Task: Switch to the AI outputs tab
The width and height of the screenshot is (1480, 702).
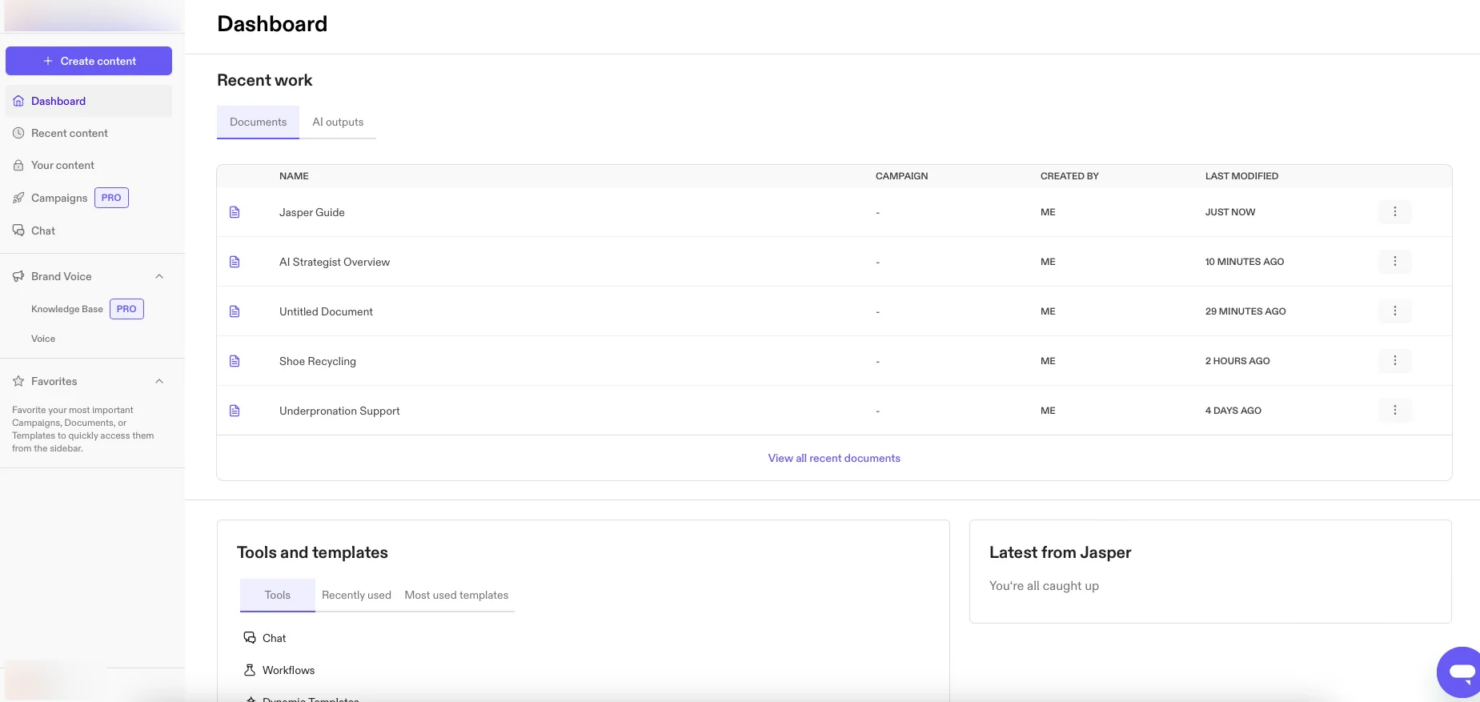Action: [x=338, y=121]
